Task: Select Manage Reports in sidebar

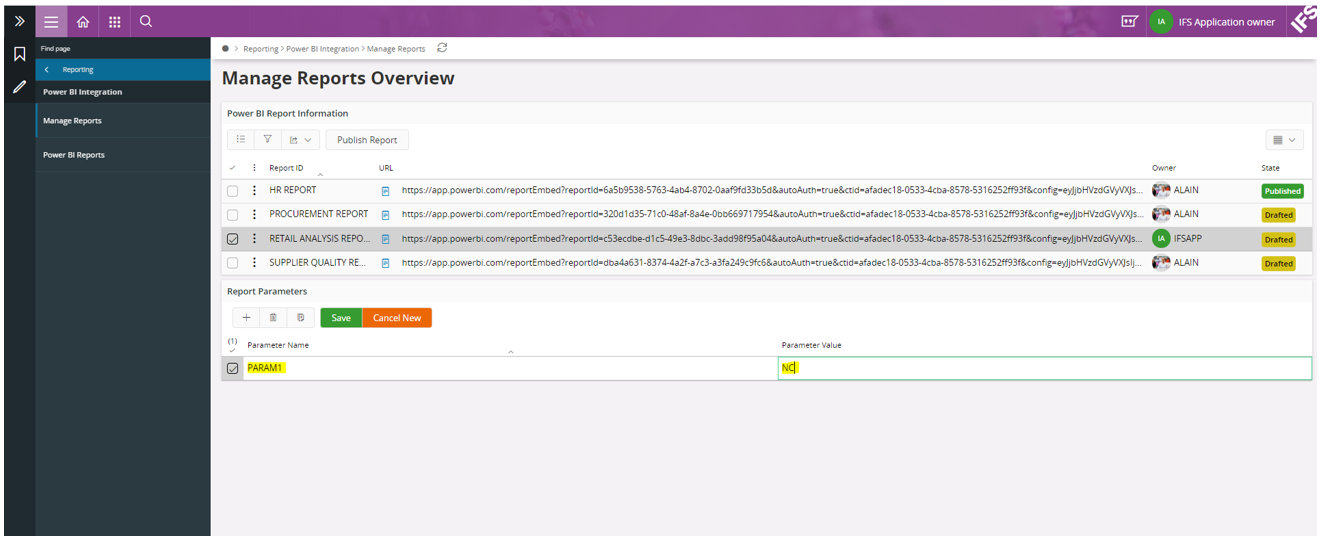Action: [72, 121]
